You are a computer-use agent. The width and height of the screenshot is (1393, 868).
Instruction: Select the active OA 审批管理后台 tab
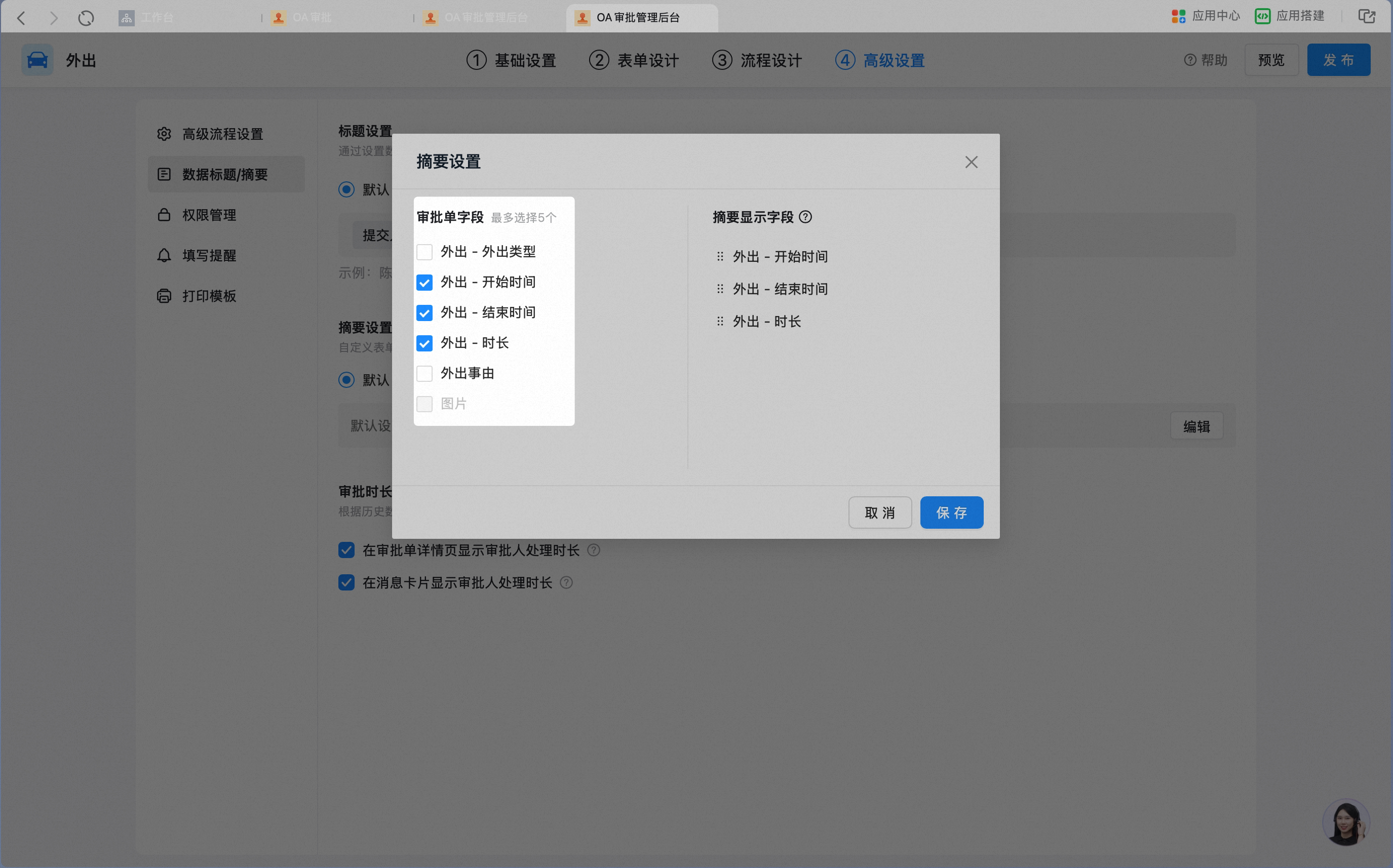pyautogui.click(x=642, y=18)
